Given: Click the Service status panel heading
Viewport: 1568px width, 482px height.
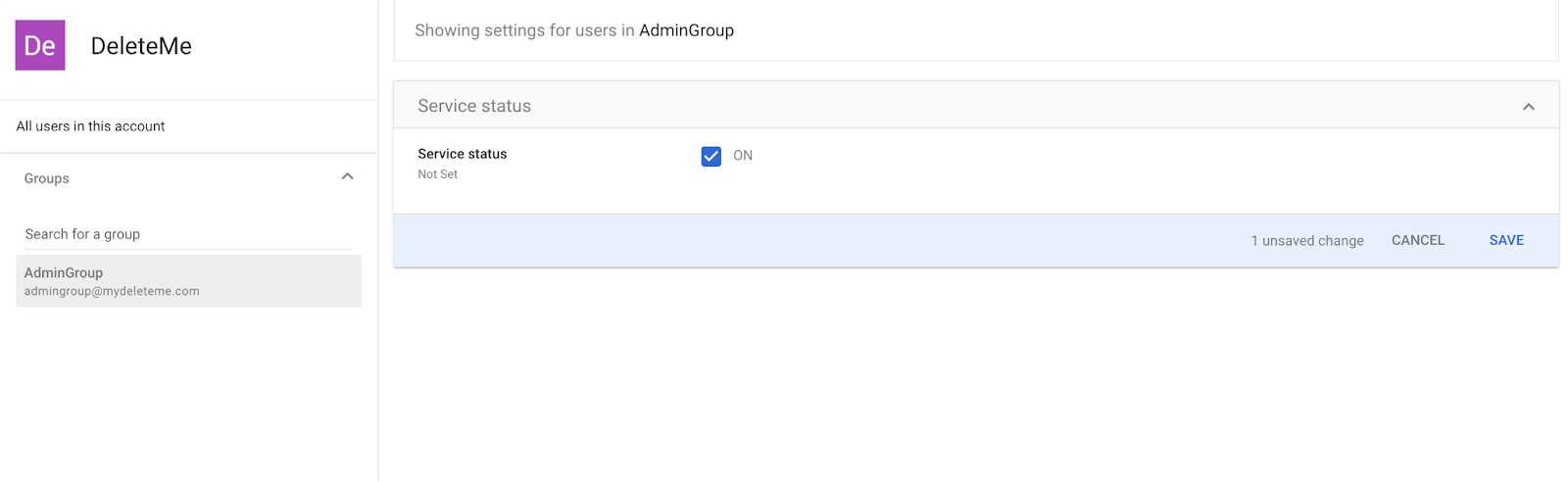Looking at the screenshot, I should tap(474, 106).
